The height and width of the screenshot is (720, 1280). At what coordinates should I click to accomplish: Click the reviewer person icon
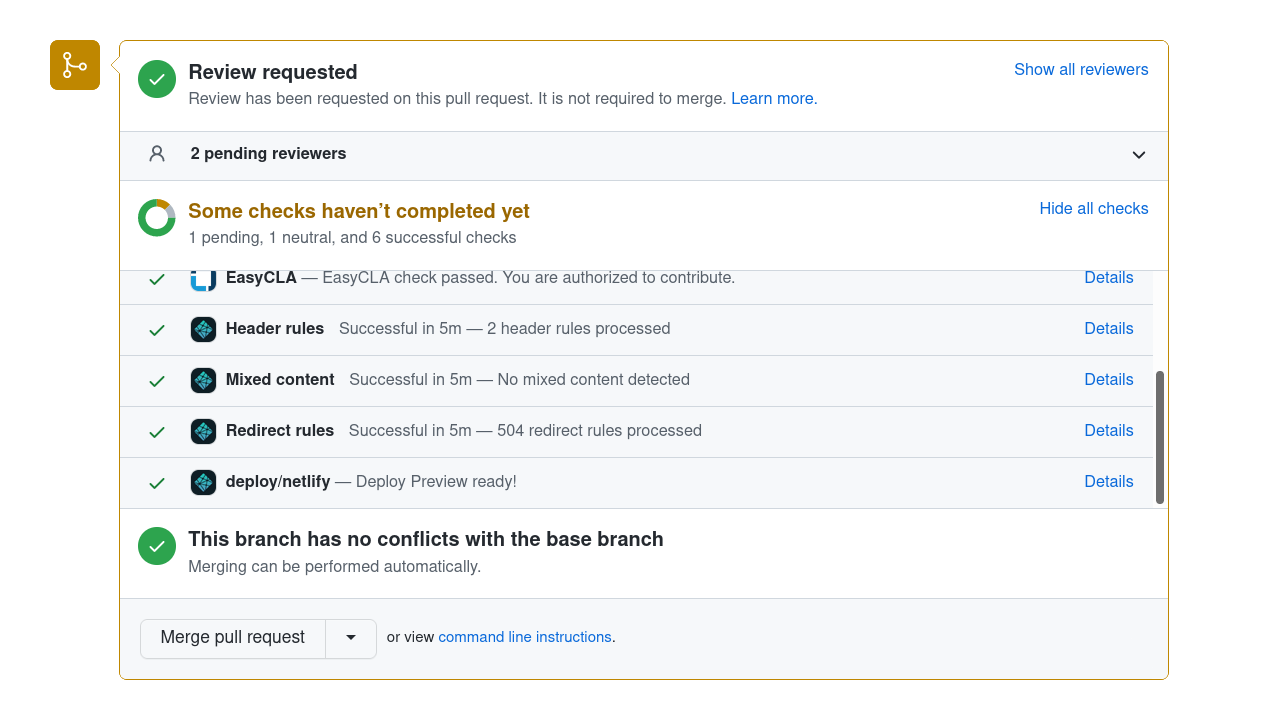[x=157, y=154]
